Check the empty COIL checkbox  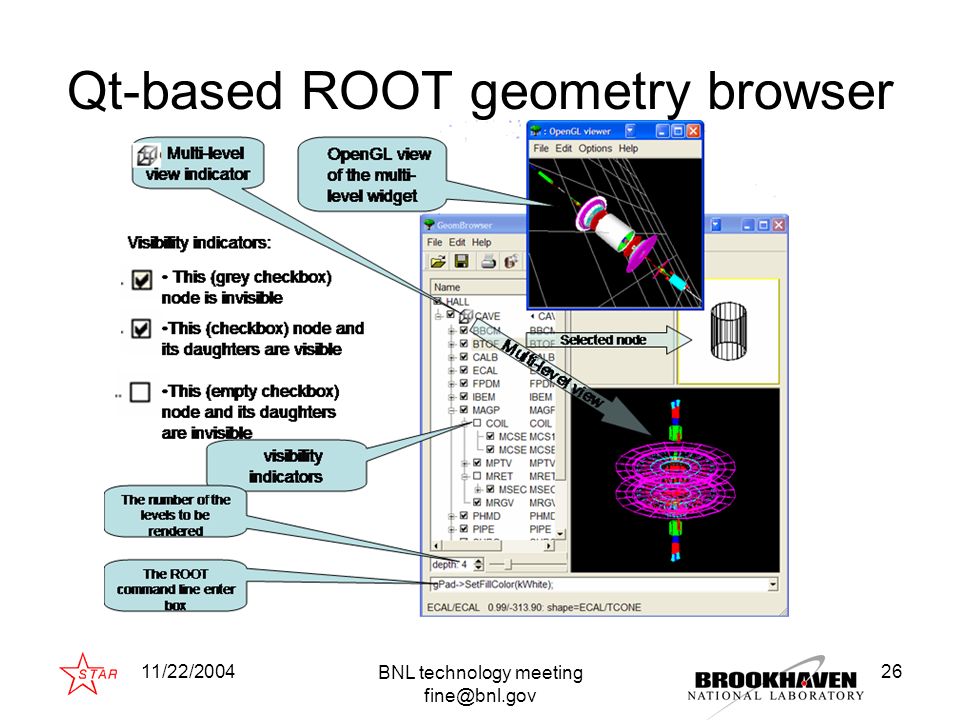[x=477, y=423]
